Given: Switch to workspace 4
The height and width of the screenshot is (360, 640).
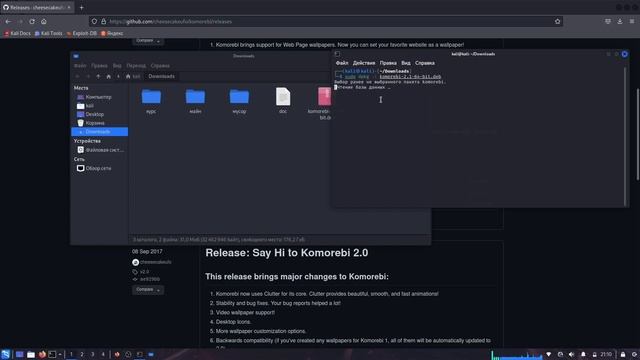Looking at the screenshot, I should click(x=103, y=354).
